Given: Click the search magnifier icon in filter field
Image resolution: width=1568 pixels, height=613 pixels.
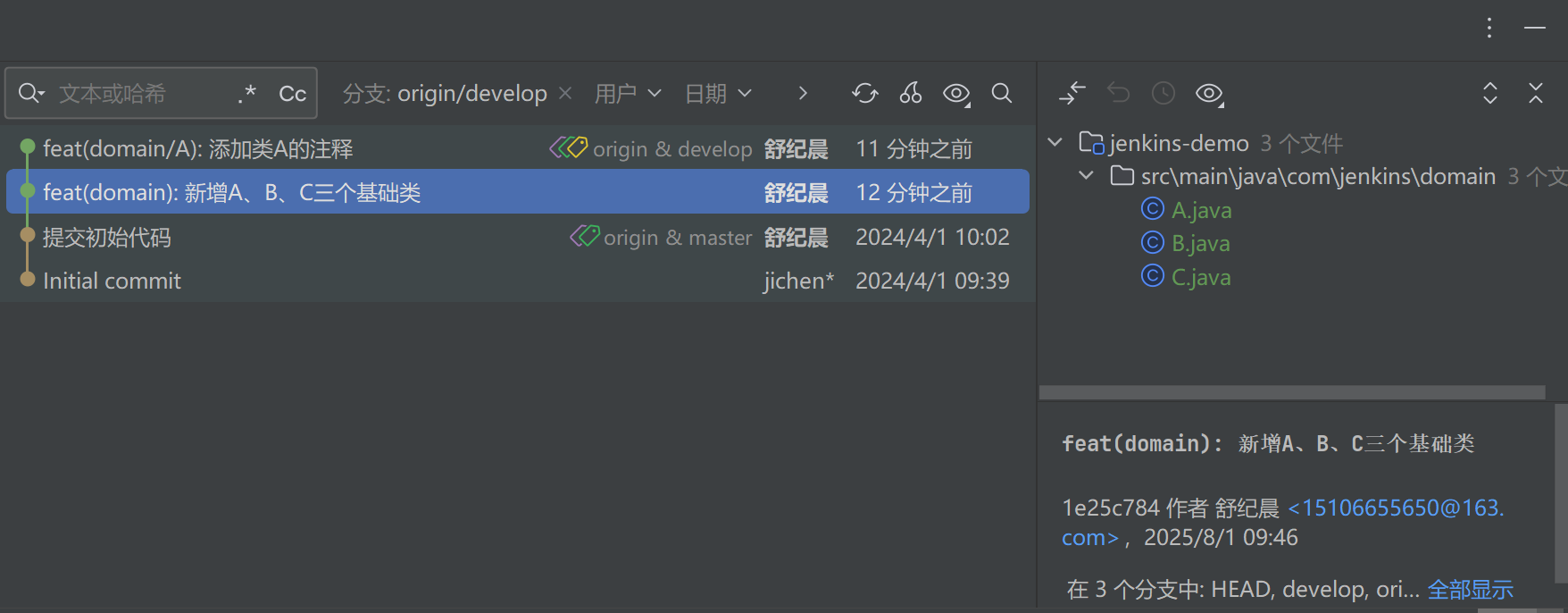Looking at the screenshot, I should pyautogui.click(x=30, y=93).
